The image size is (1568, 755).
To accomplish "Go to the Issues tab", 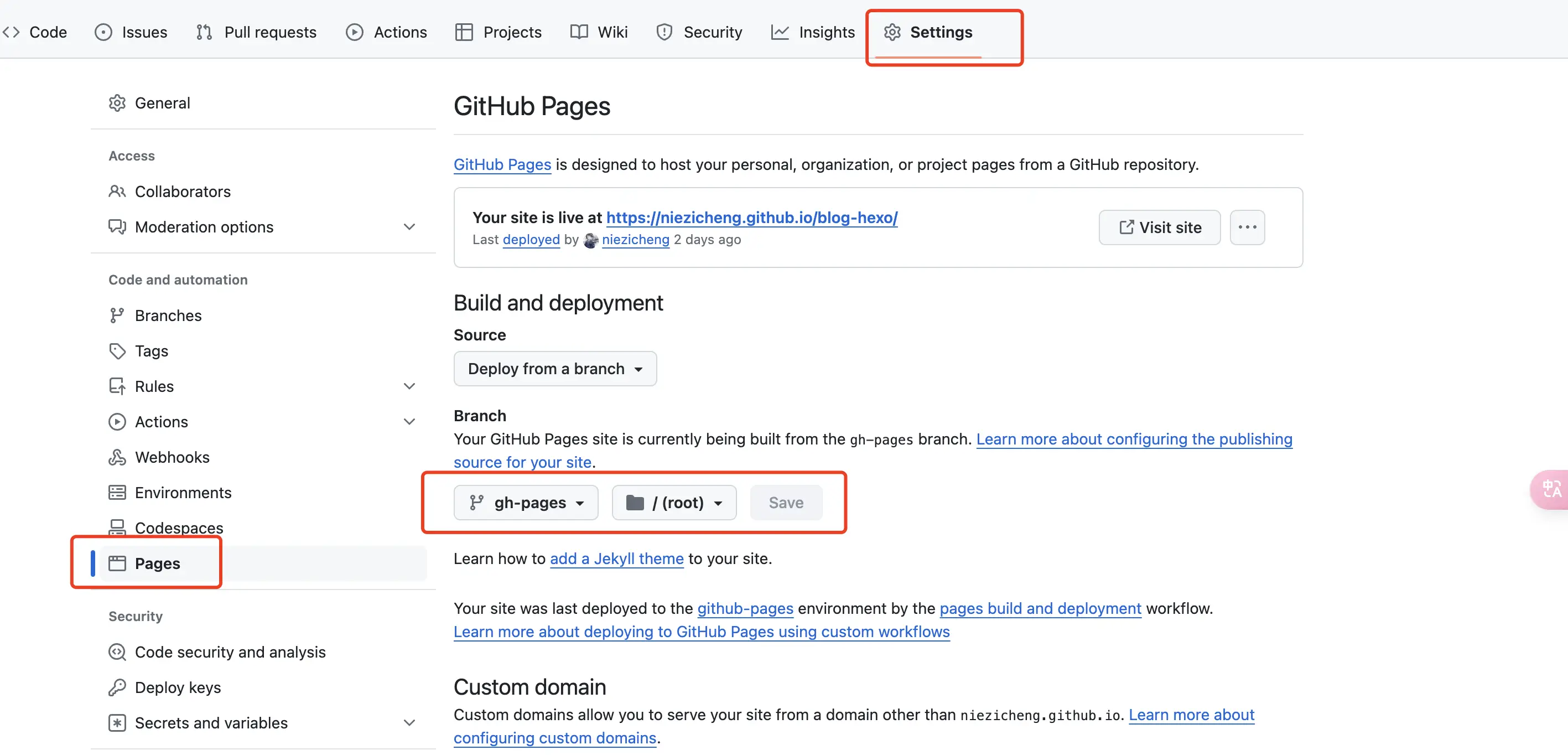I will click(x=131, y=32).
